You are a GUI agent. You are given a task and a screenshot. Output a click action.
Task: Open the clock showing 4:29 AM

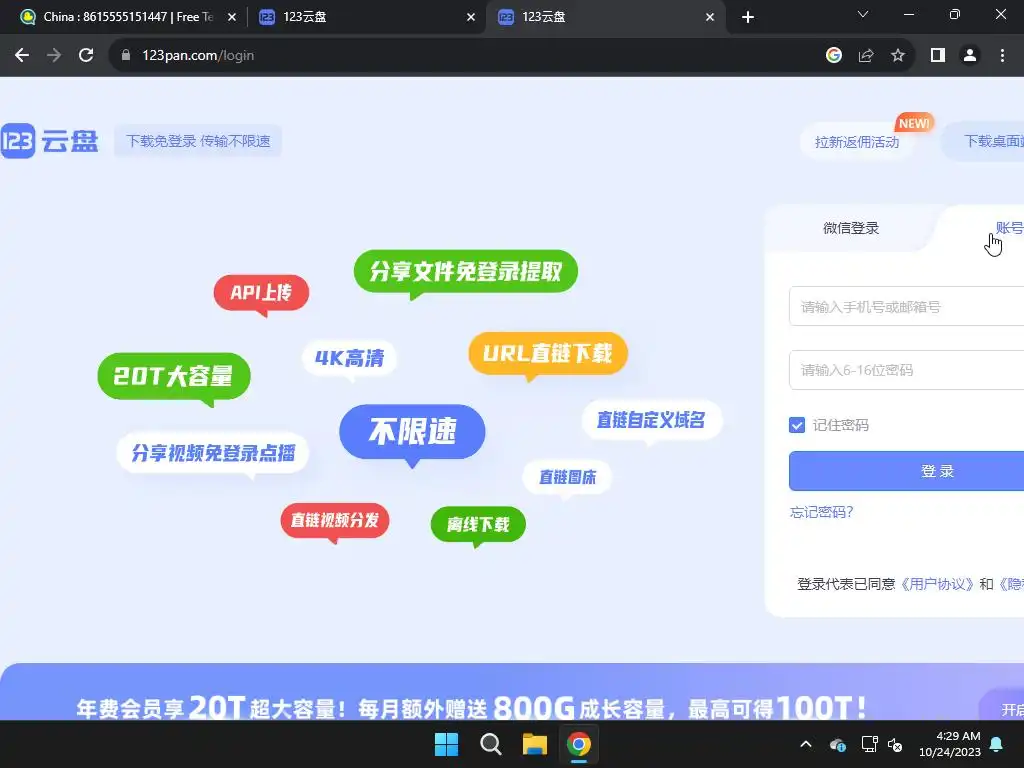pyautogui.click(x=950, y=744)
